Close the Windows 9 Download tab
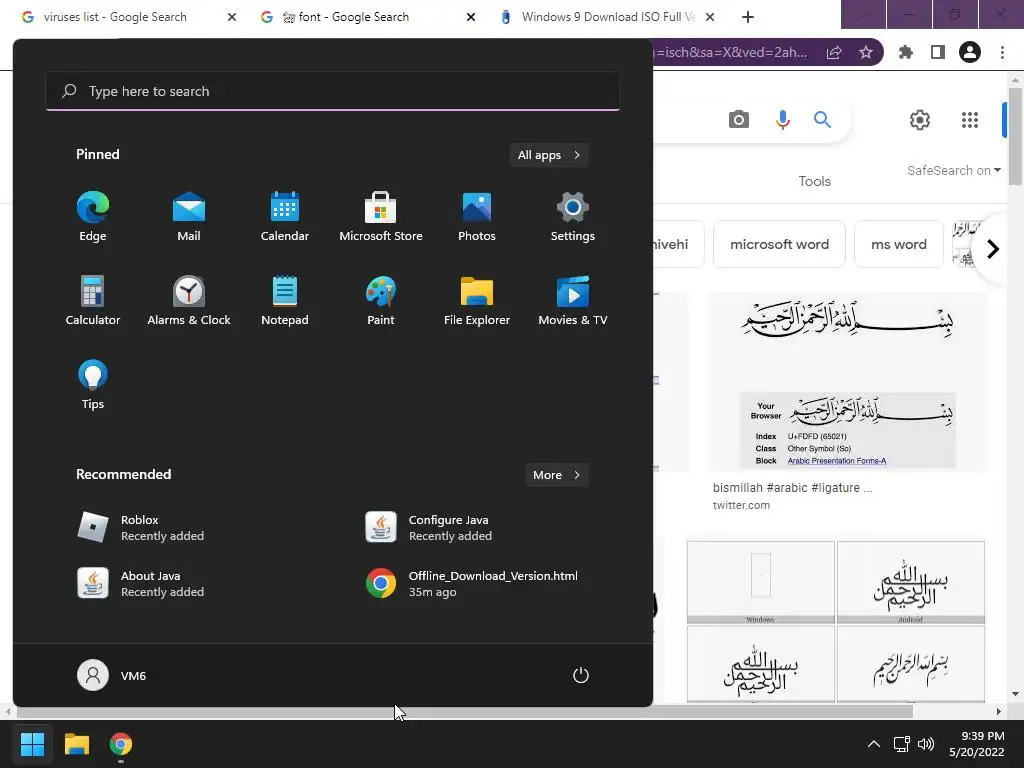Viewport: 1024px width, 768px height. coord(710,17)
